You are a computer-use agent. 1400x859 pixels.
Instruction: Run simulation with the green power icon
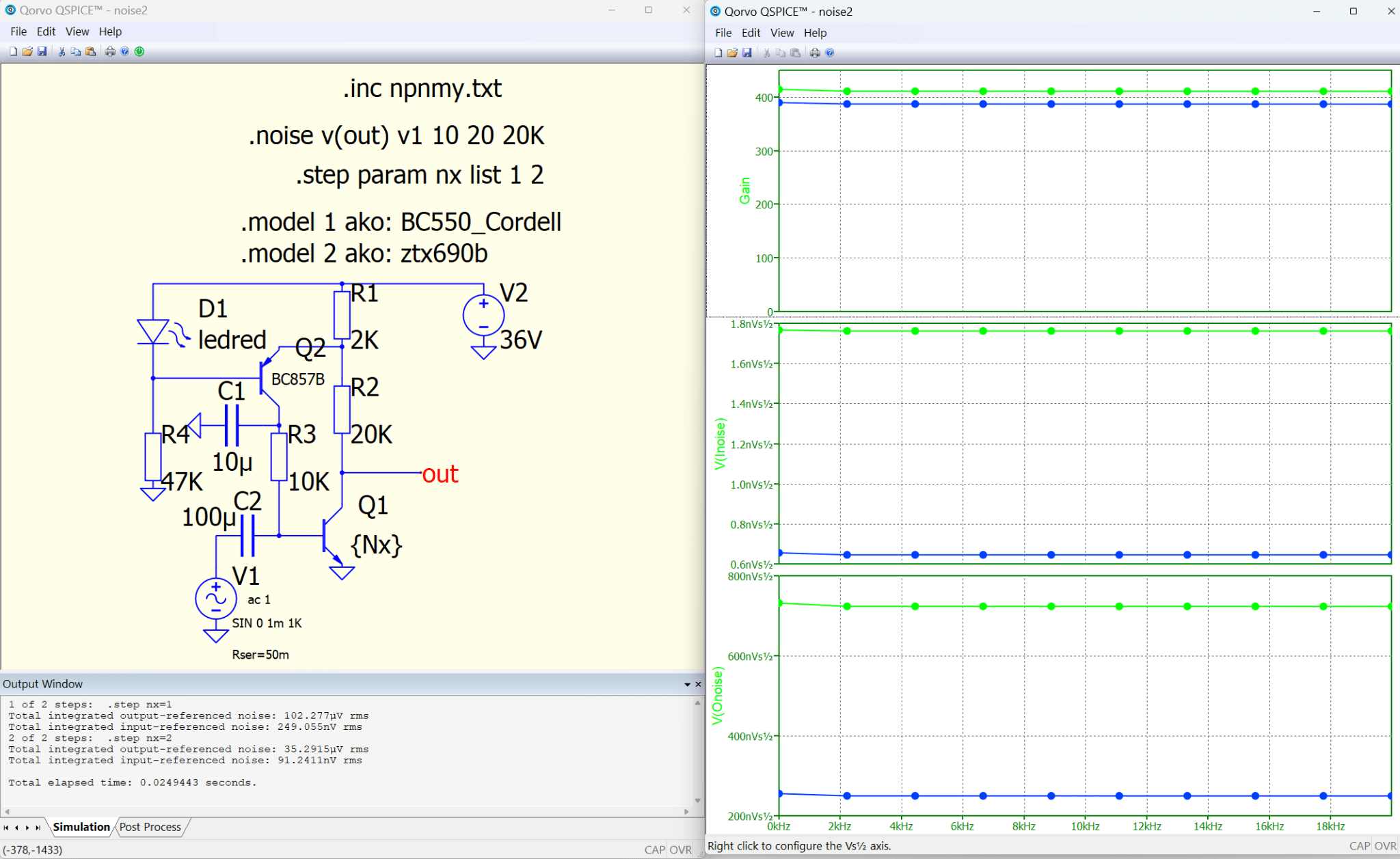point(139,51)
